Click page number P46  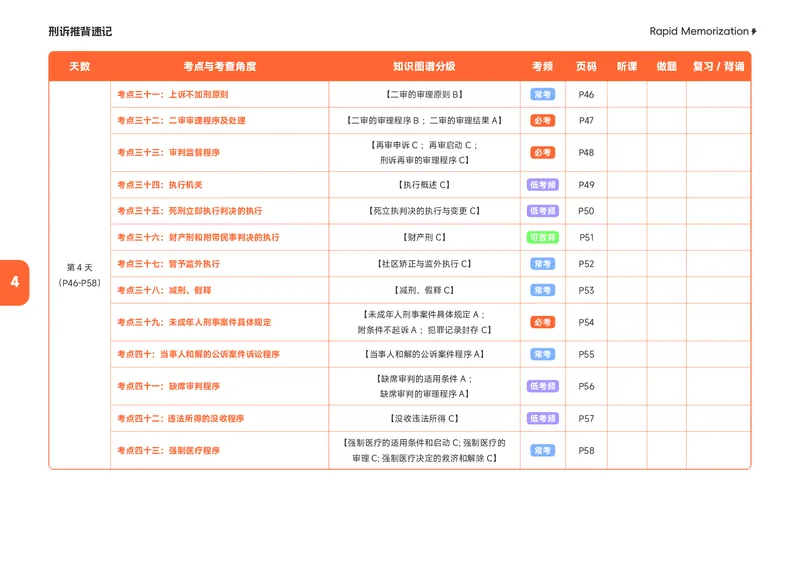pos(586,94)
